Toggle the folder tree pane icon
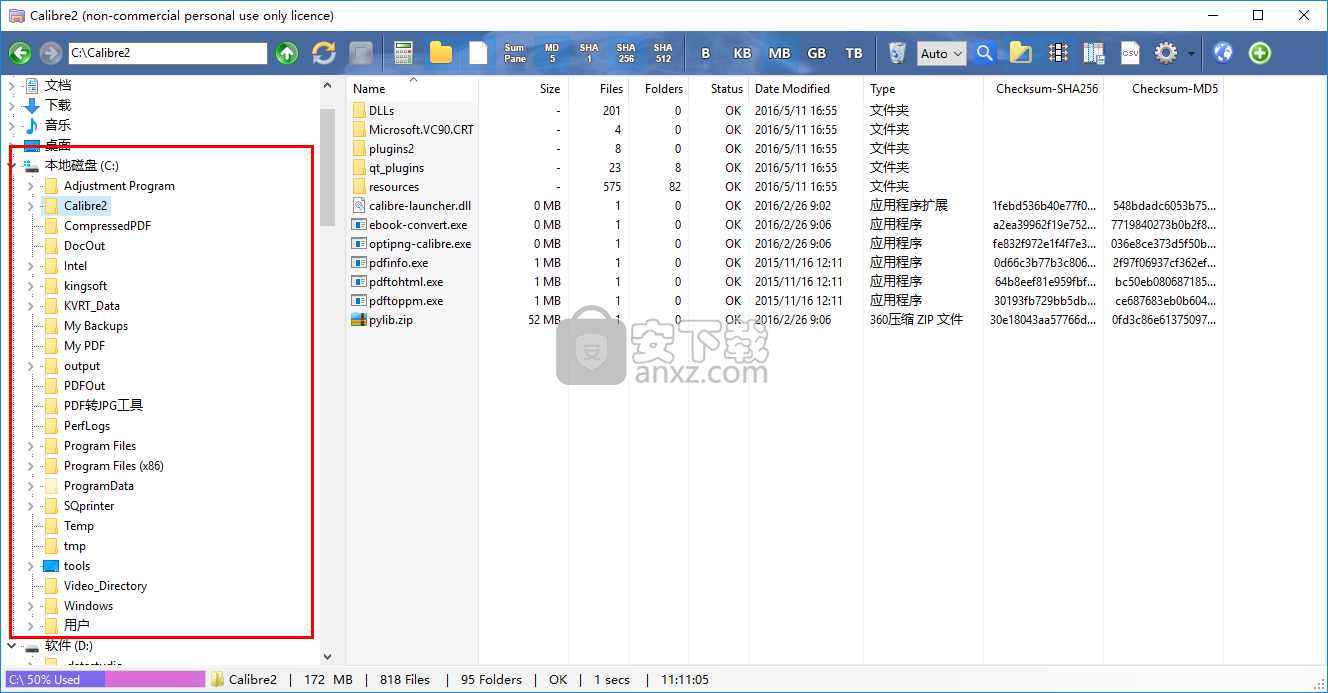 (x=1020, y=53)
